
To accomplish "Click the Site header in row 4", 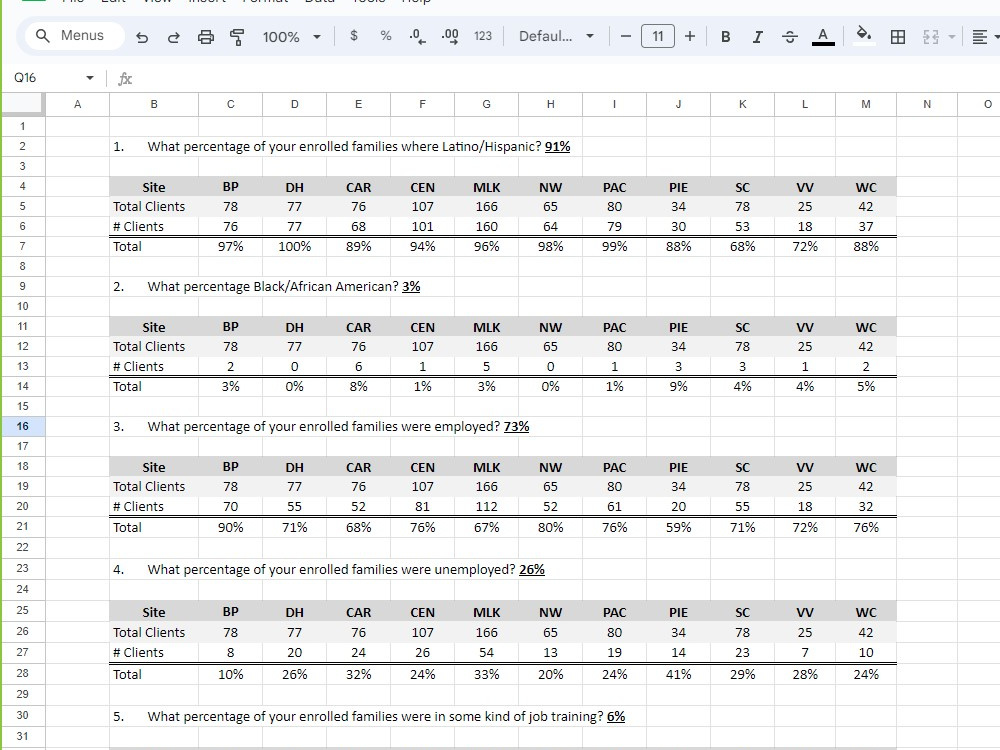I will (154, 188).
